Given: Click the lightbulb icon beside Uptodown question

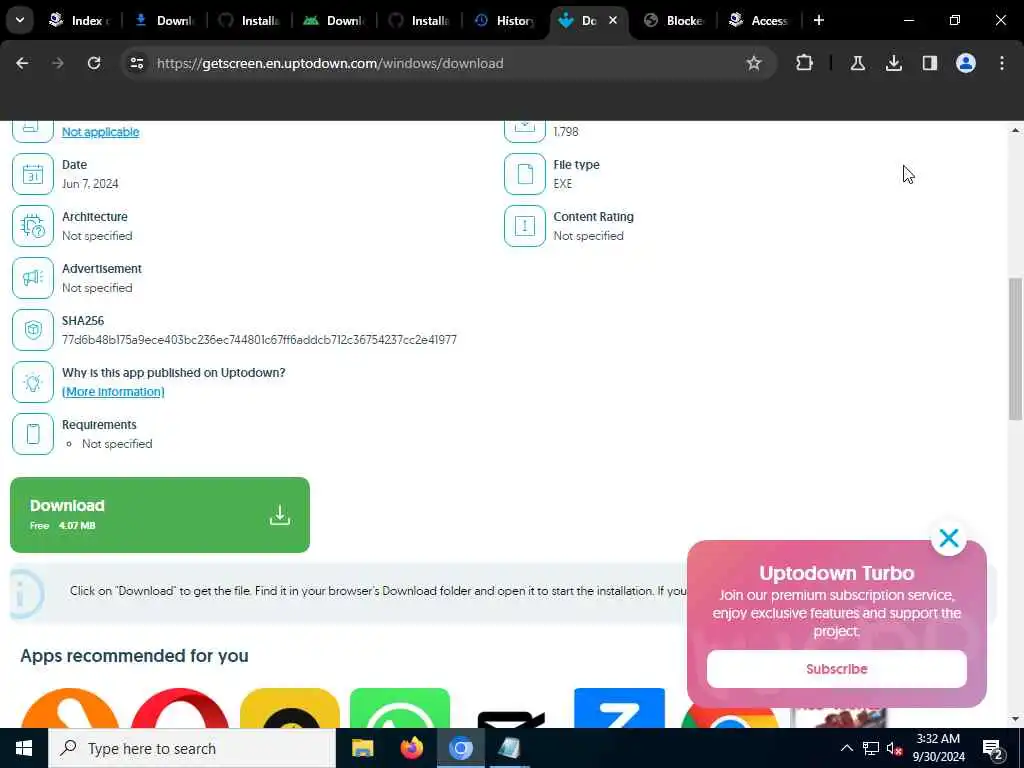Looking at the screenshot, I should click(33, 382).
